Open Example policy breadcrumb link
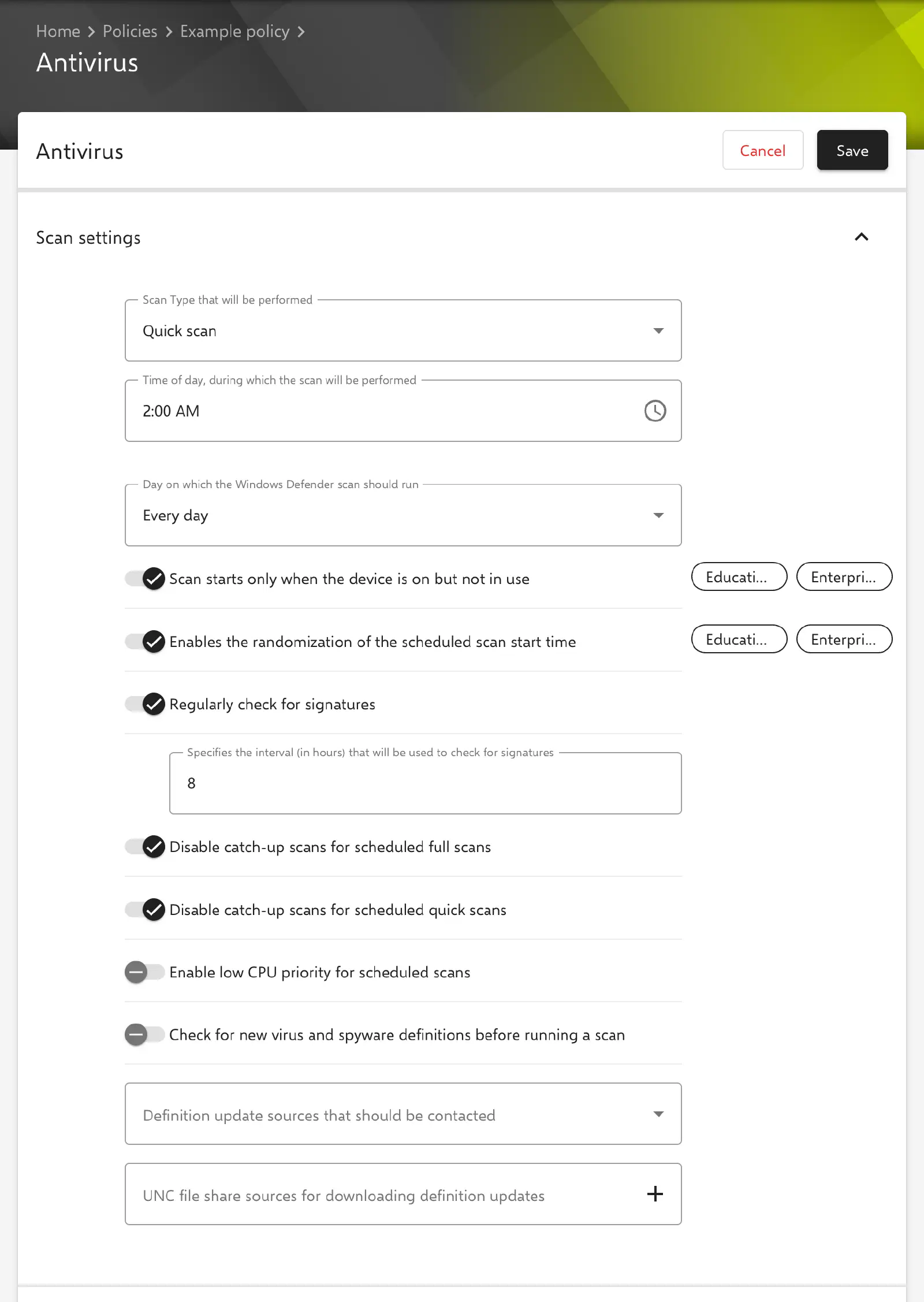This screenshot has width=924, height=1302. click(234, 31)
